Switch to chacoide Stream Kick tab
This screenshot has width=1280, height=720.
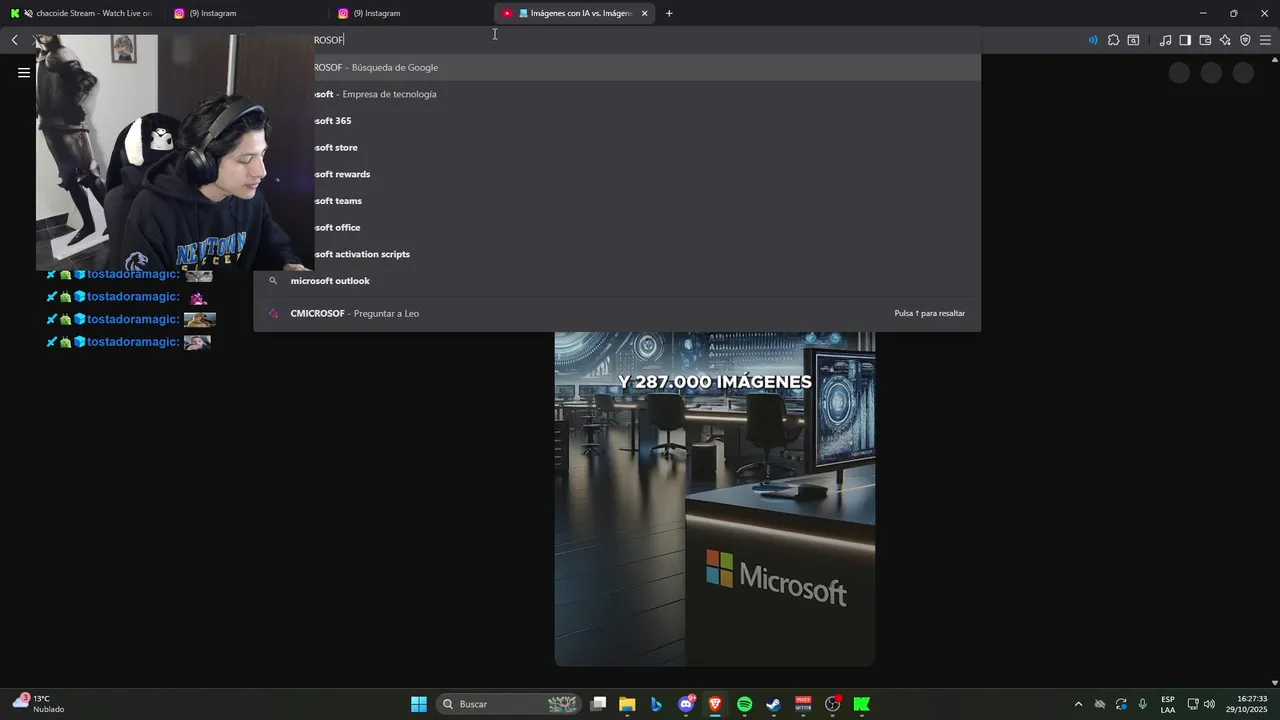[82, 13]
